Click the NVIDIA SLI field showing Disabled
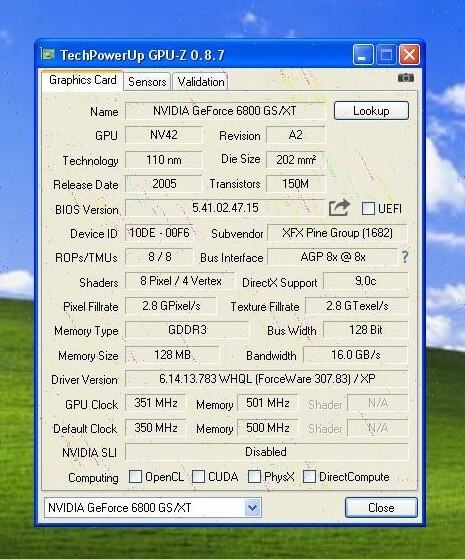 pos(266,452)
